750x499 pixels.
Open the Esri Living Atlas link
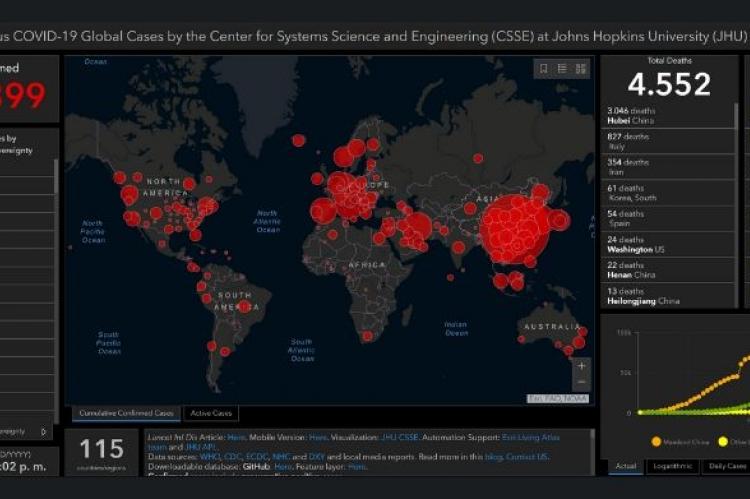coord(530,437)
